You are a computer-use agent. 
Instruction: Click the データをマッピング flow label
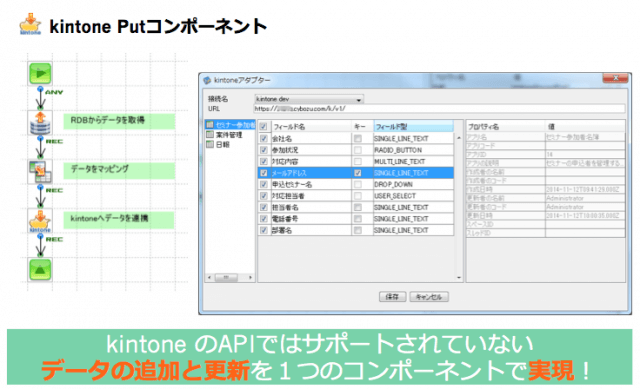click(119, 170)
